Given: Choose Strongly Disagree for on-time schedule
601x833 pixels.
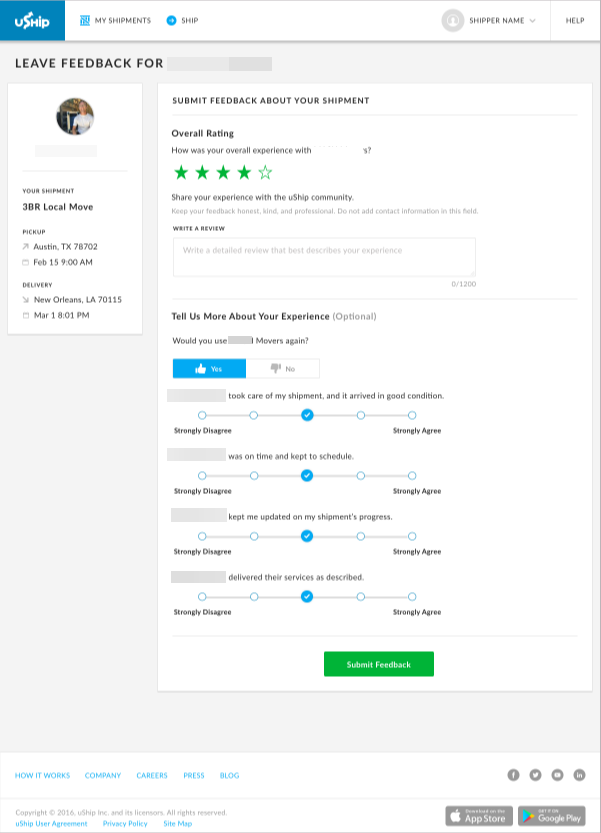Looking at the screenshot, I should pyautogui.click(x=202, y=476).
